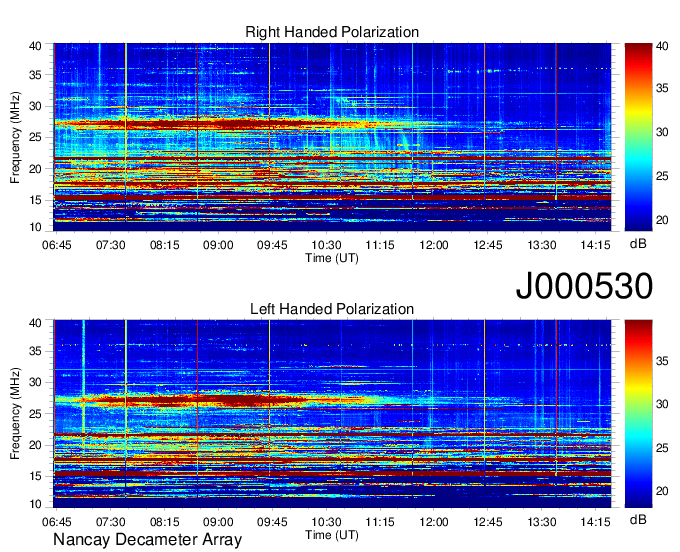
Task: Click "Time (UT)" label under the Left Handed plot
Action: (x=332, y=535)
